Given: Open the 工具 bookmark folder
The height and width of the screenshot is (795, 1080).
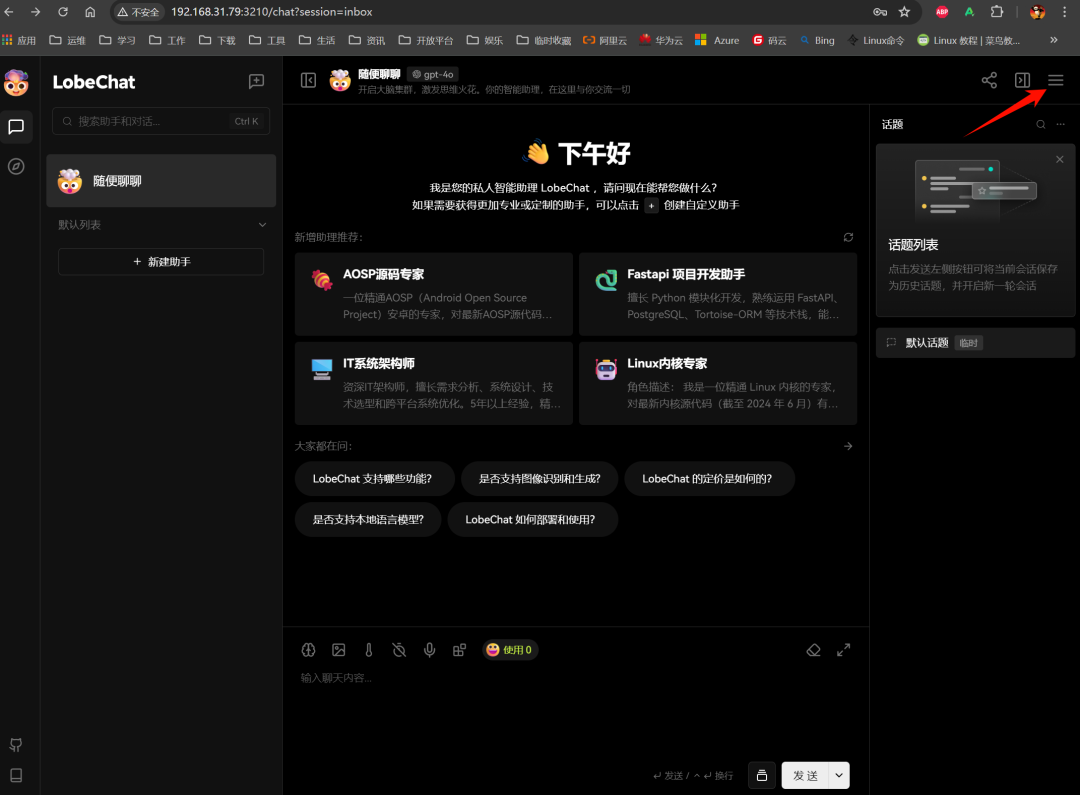Looking at the screenshot, I should point(267,41).
